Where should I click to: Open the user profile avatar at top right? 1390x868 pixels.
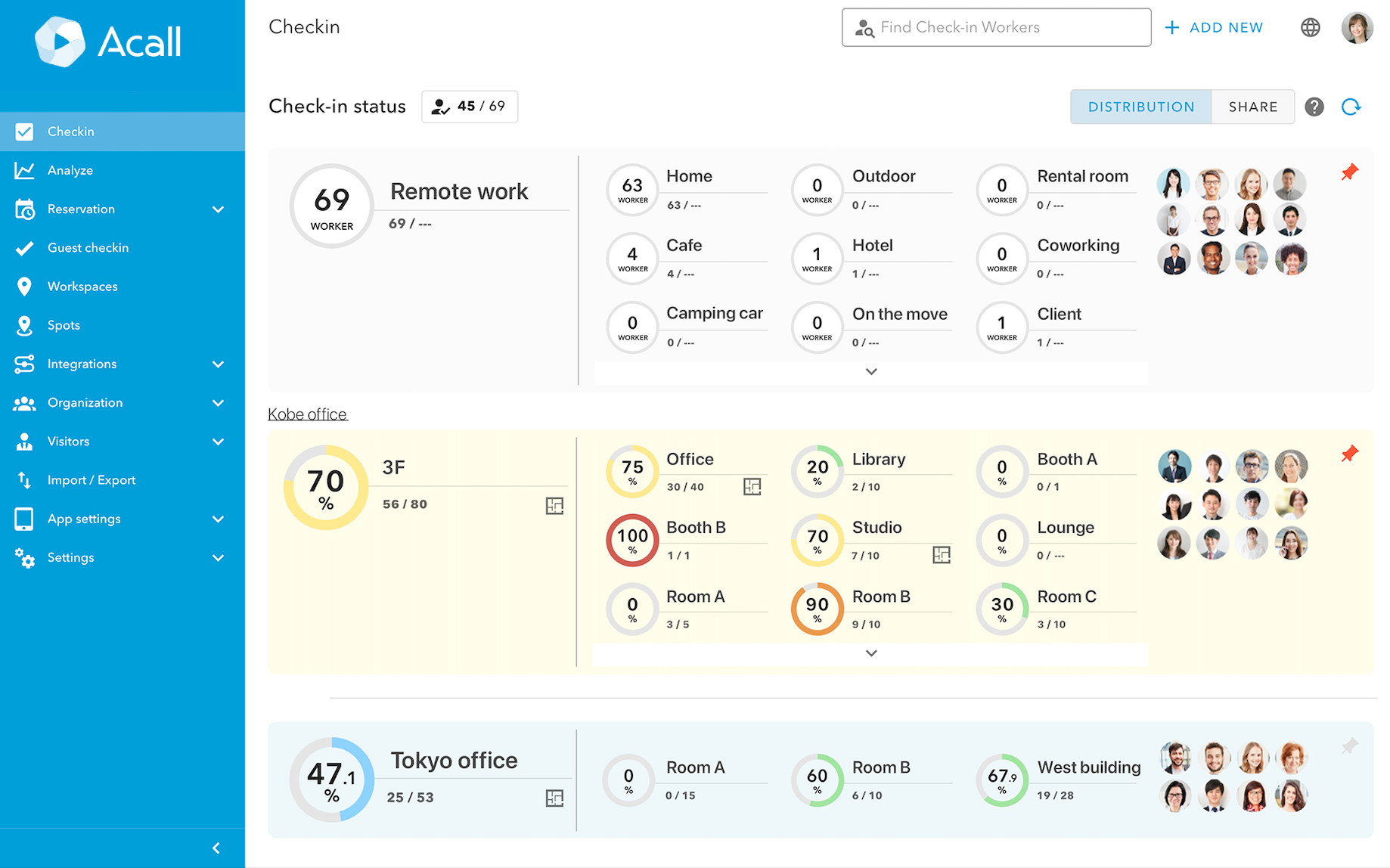click(x=1357, y=28)
